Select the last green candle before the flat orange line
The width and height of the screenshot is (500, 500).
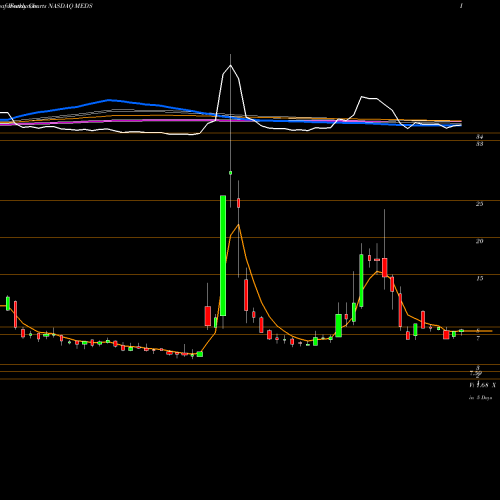point(461,331)
